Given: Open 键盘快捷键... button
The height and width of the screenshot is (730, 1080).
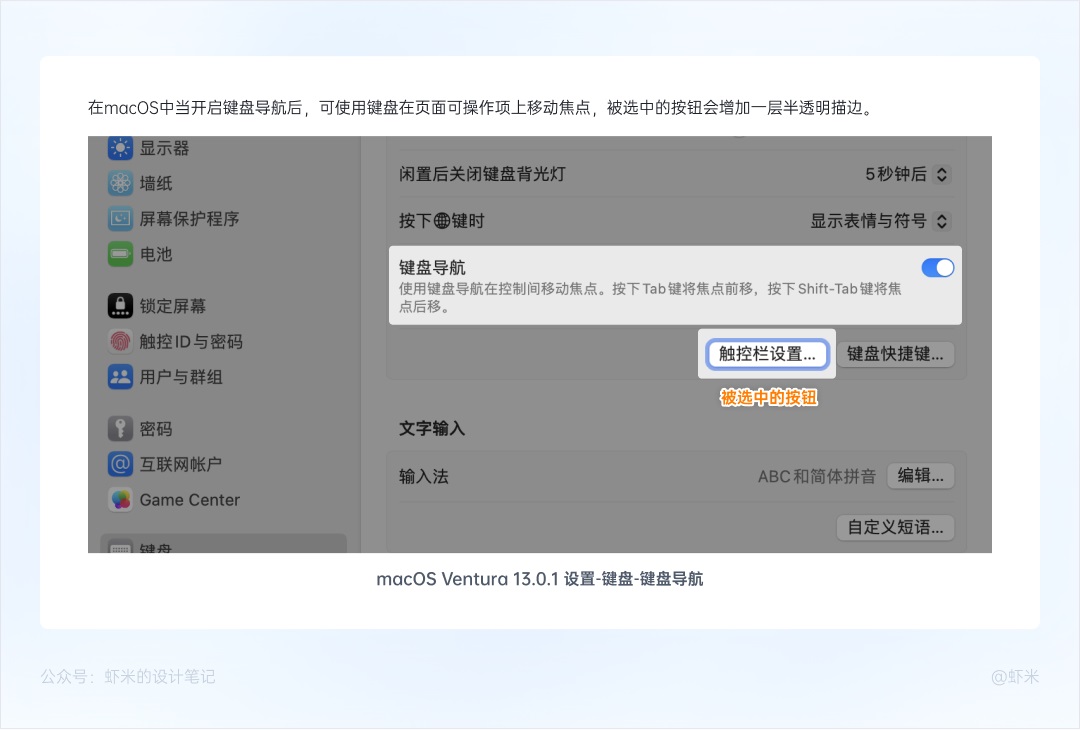Looking at the screenshot, I should tap(895, 354).
